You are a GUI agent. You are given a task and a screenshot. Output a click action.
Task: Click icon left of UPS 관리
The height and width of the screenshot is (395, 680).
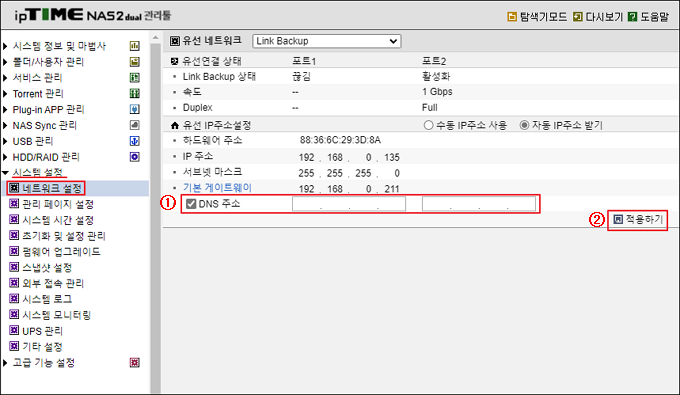[x=14, y=331]
